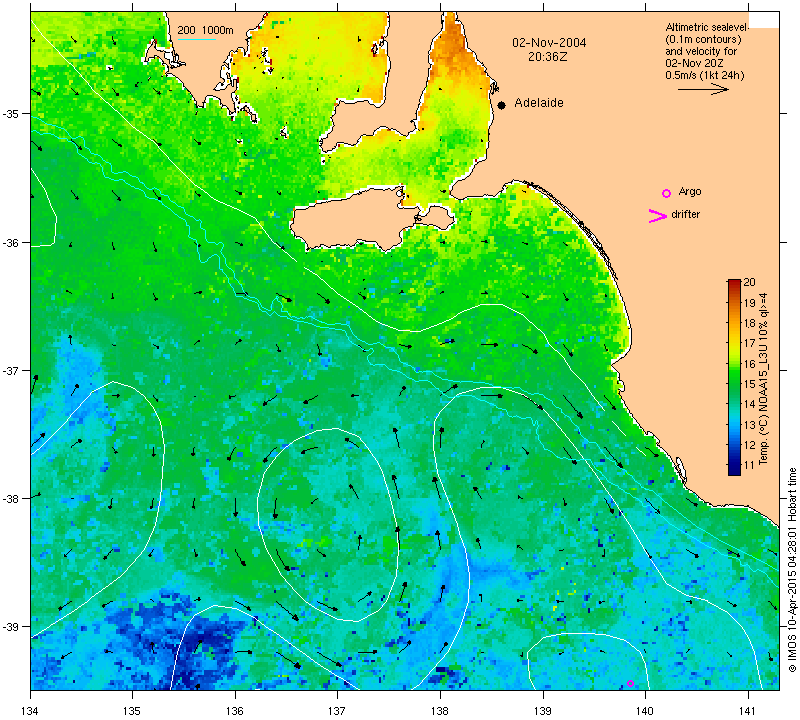Click latitude axis label -39
Viewport: 800px width, 720px height.
[10, 627]
